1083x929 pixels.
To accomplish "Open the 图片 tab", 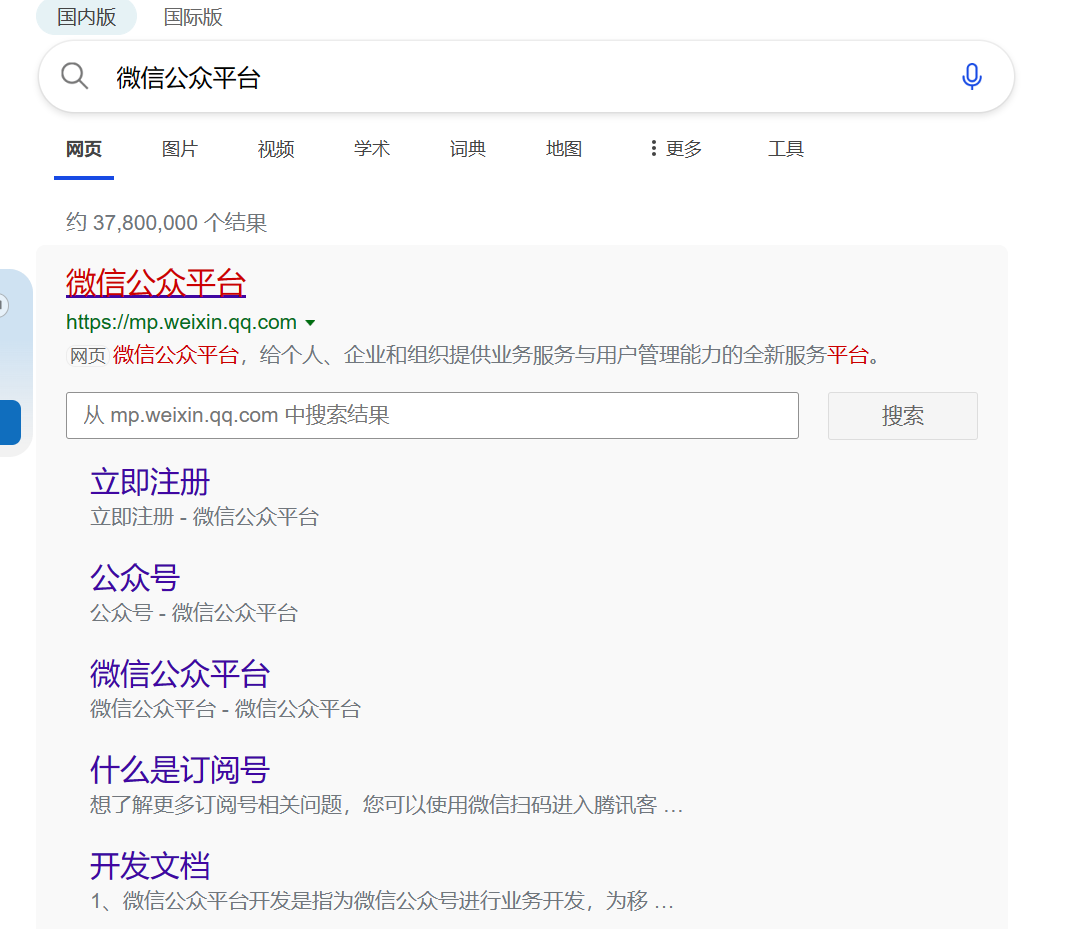I will click(180, 149).
